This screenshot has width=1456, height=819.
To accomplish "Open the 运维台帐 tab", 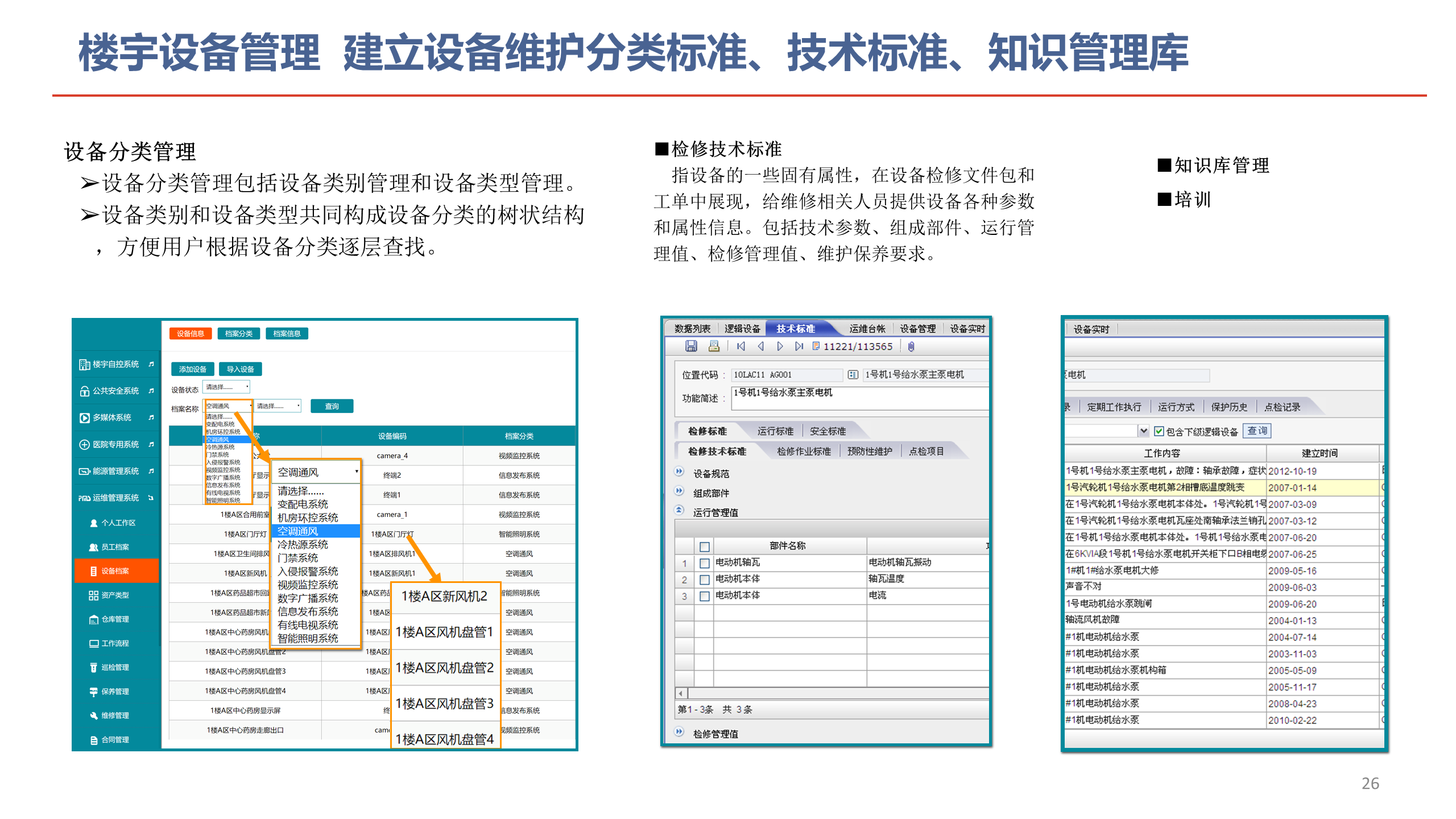I will pyautogui.click(x=867, y=329).
